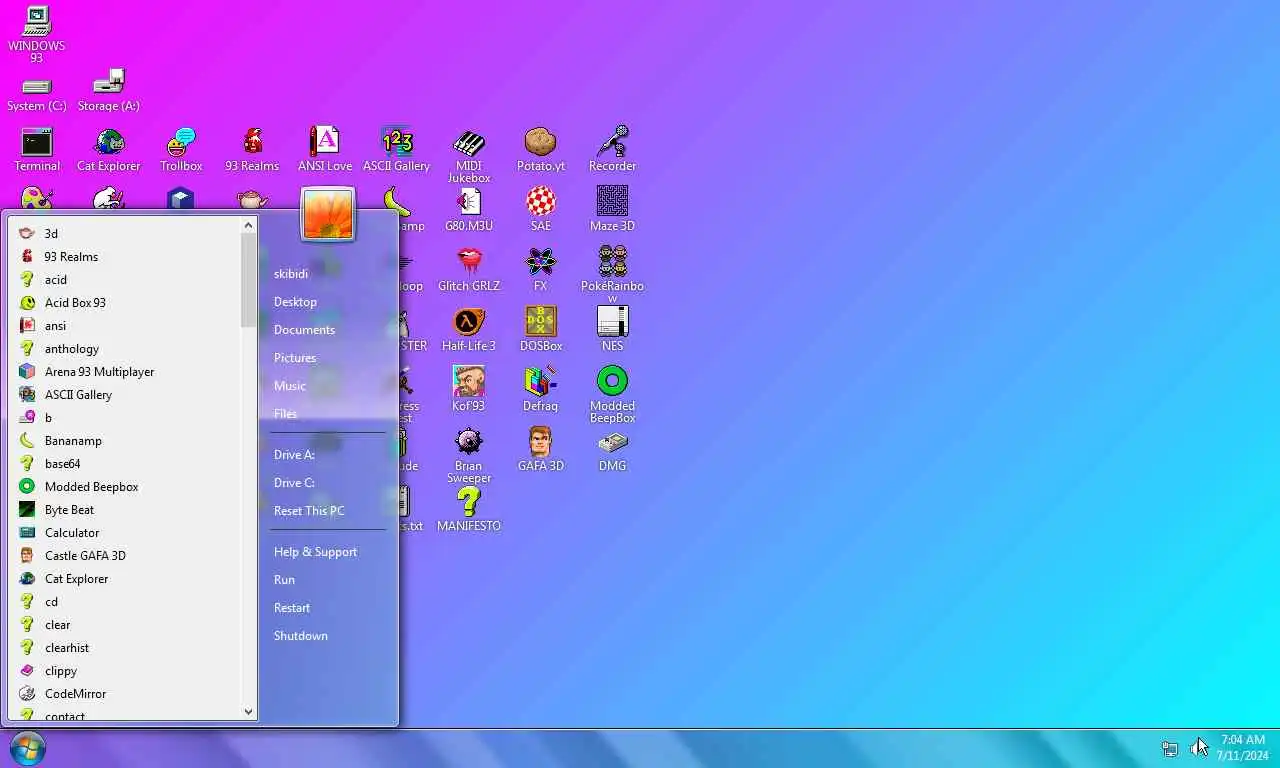Select 3d in the start menu list
The image size is (1280, 768).
coord(125,233)
